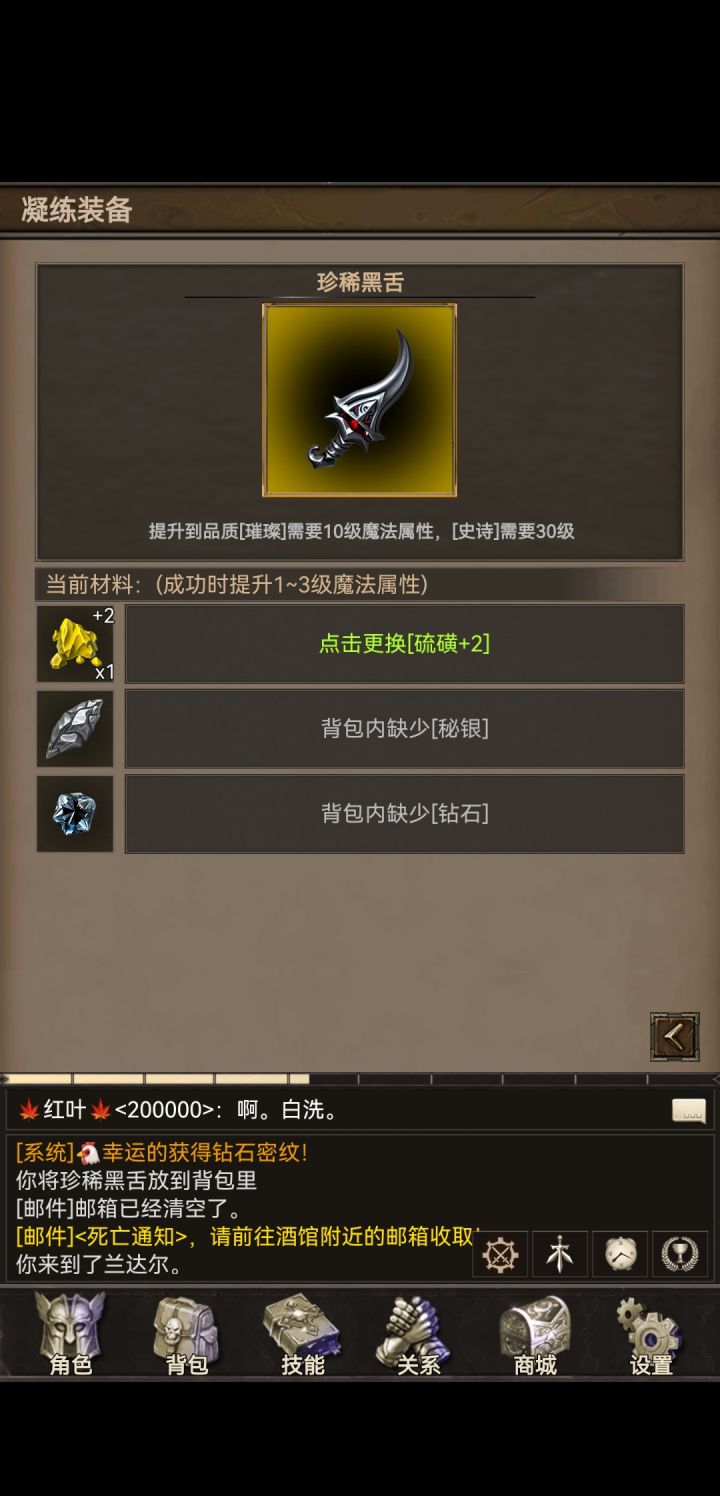Screen dimensions: 720x1496
Task: Open the compass wheel icon in chat
Action: click(x=500, y=1254)
